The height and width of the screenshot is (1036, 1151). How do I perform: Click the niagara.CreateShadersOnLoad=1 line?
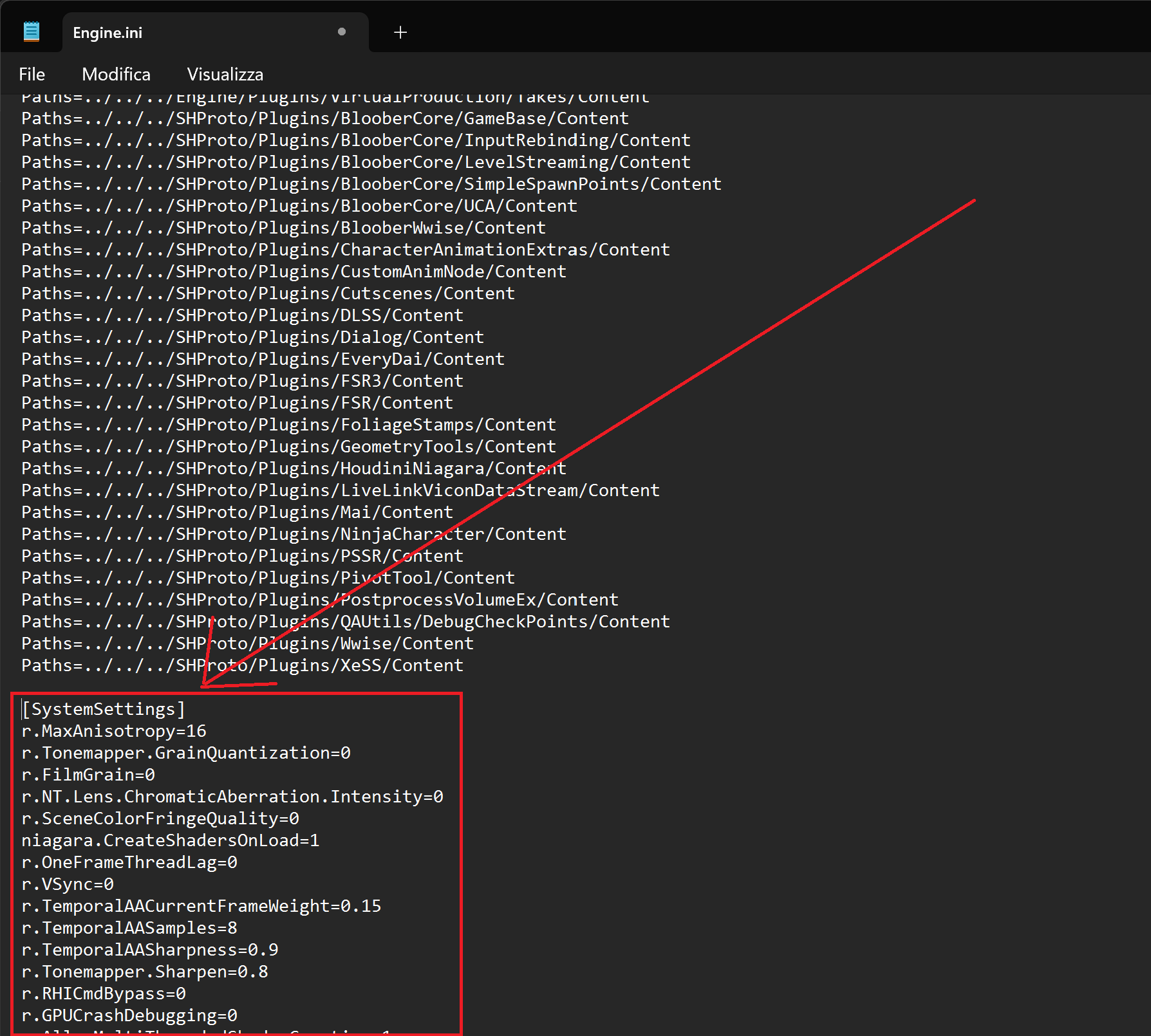pos(171,840)
